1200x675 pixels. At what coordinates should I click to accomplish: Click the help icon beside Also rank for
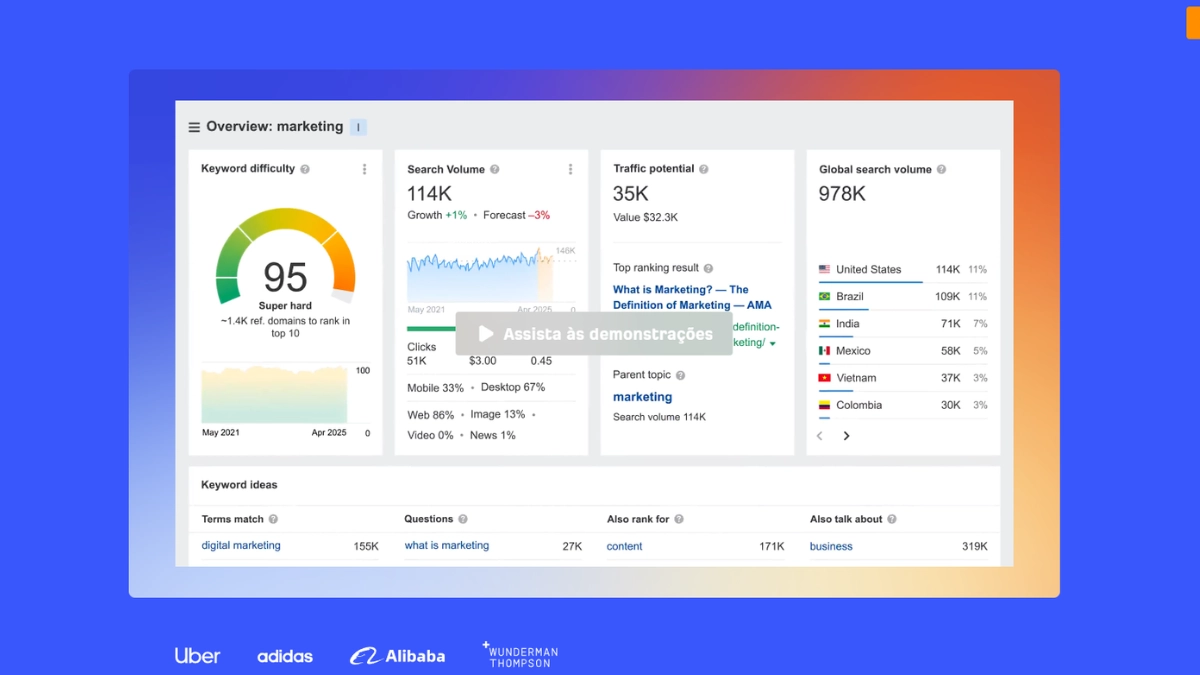tap(679, 519)
